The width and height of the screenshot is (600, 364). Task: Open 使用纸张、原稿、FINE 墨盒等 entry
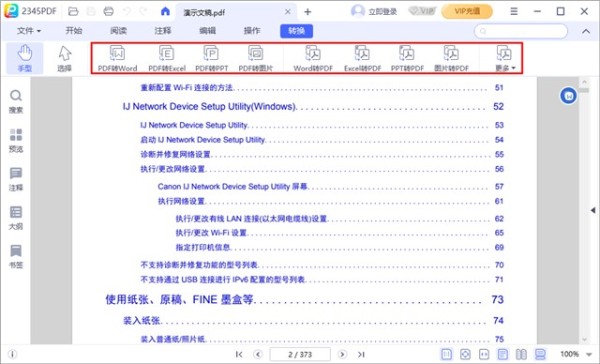click(179, 299)
